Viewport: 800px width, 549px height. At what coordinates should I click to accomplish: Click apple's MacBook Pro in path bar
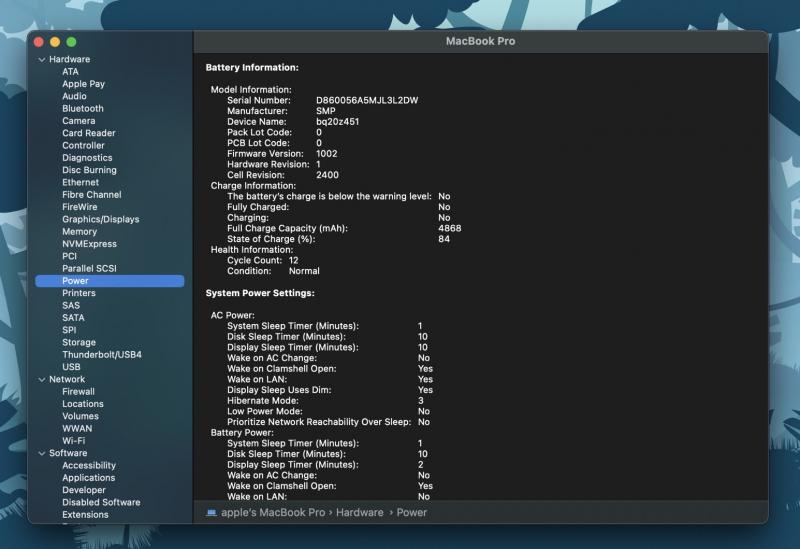coord(274,512)
